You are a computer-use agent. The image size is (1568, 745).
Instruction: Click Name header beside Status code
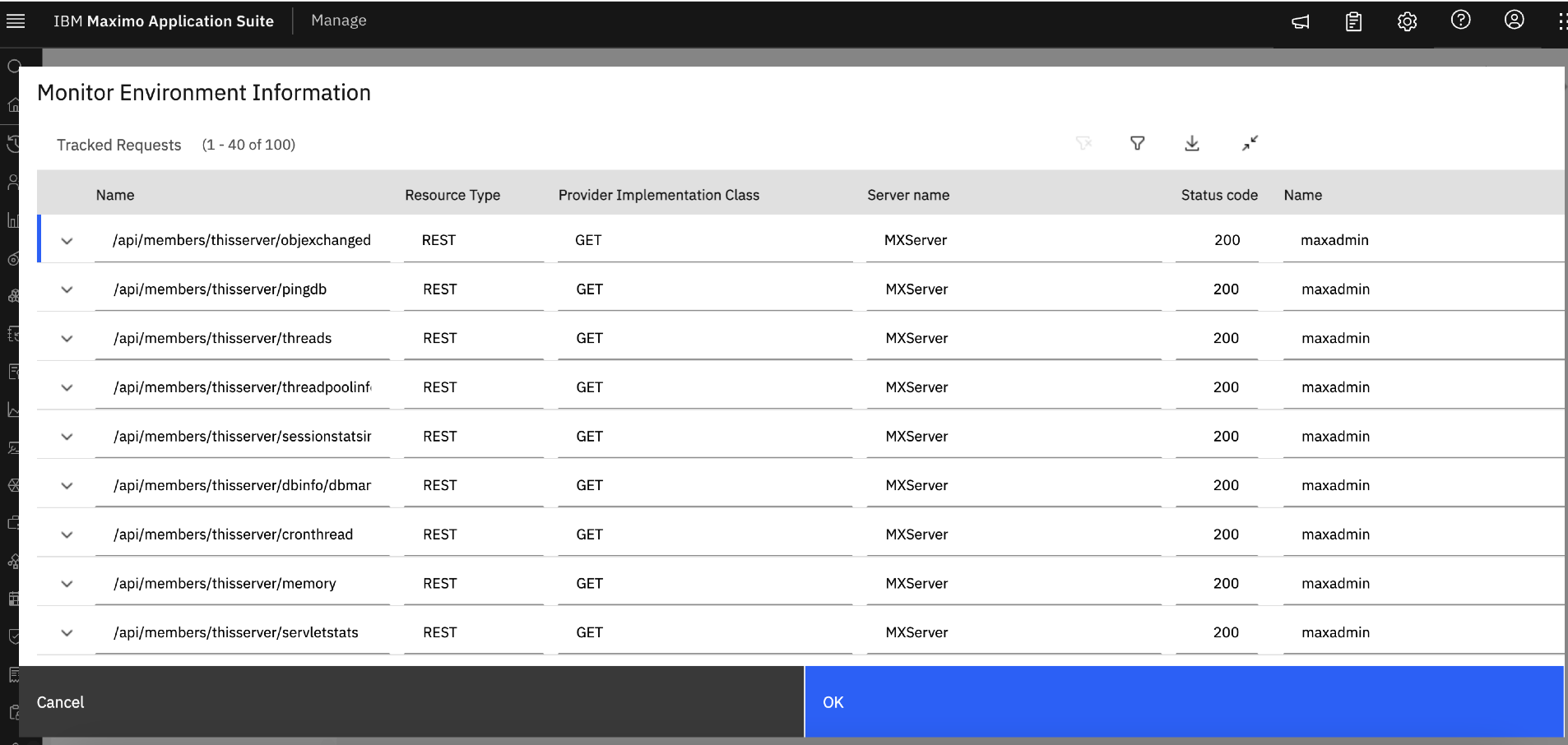(1303, 195)
